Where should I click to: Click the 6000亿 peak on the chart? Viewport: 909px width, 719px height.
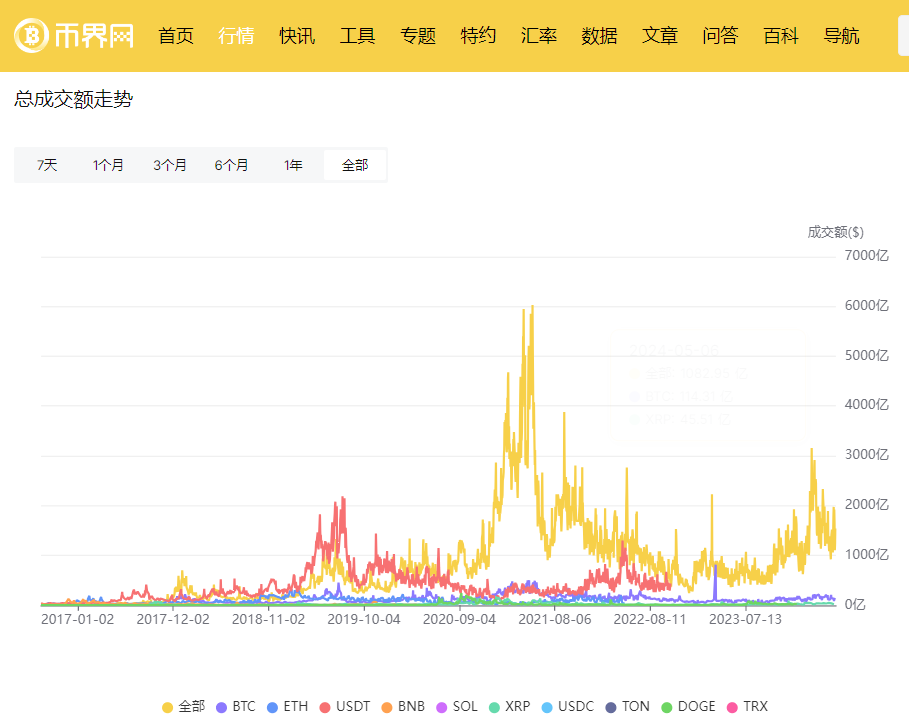point(532,307)
